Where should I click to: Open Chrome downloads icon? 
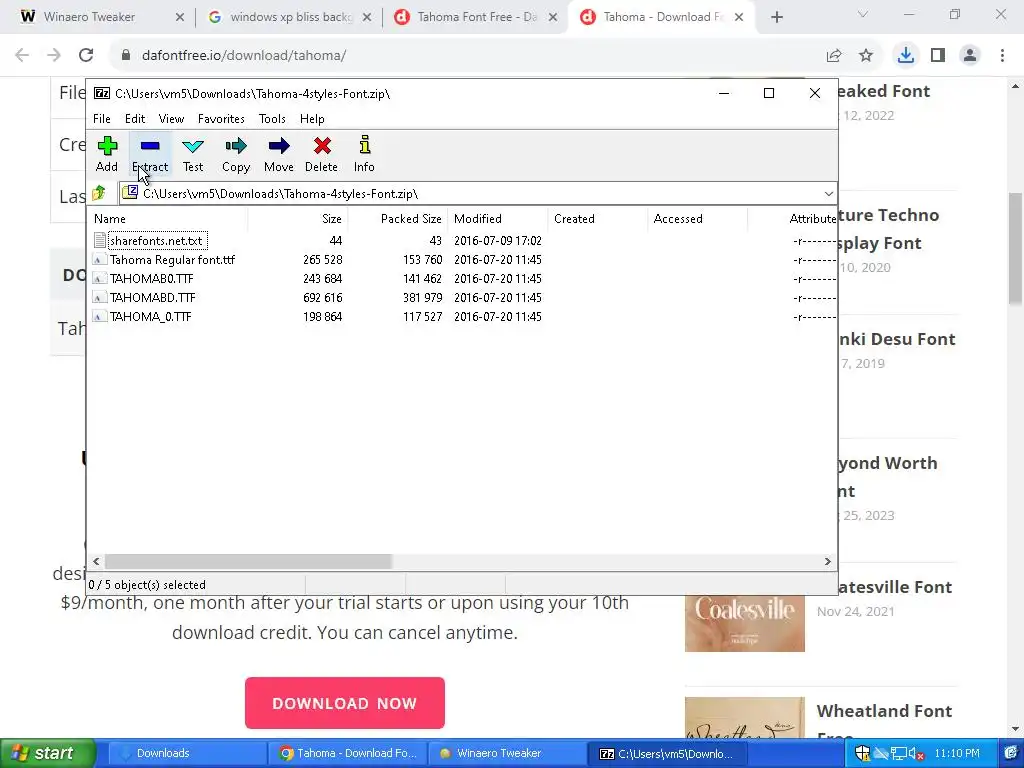[x=906, y=56]
